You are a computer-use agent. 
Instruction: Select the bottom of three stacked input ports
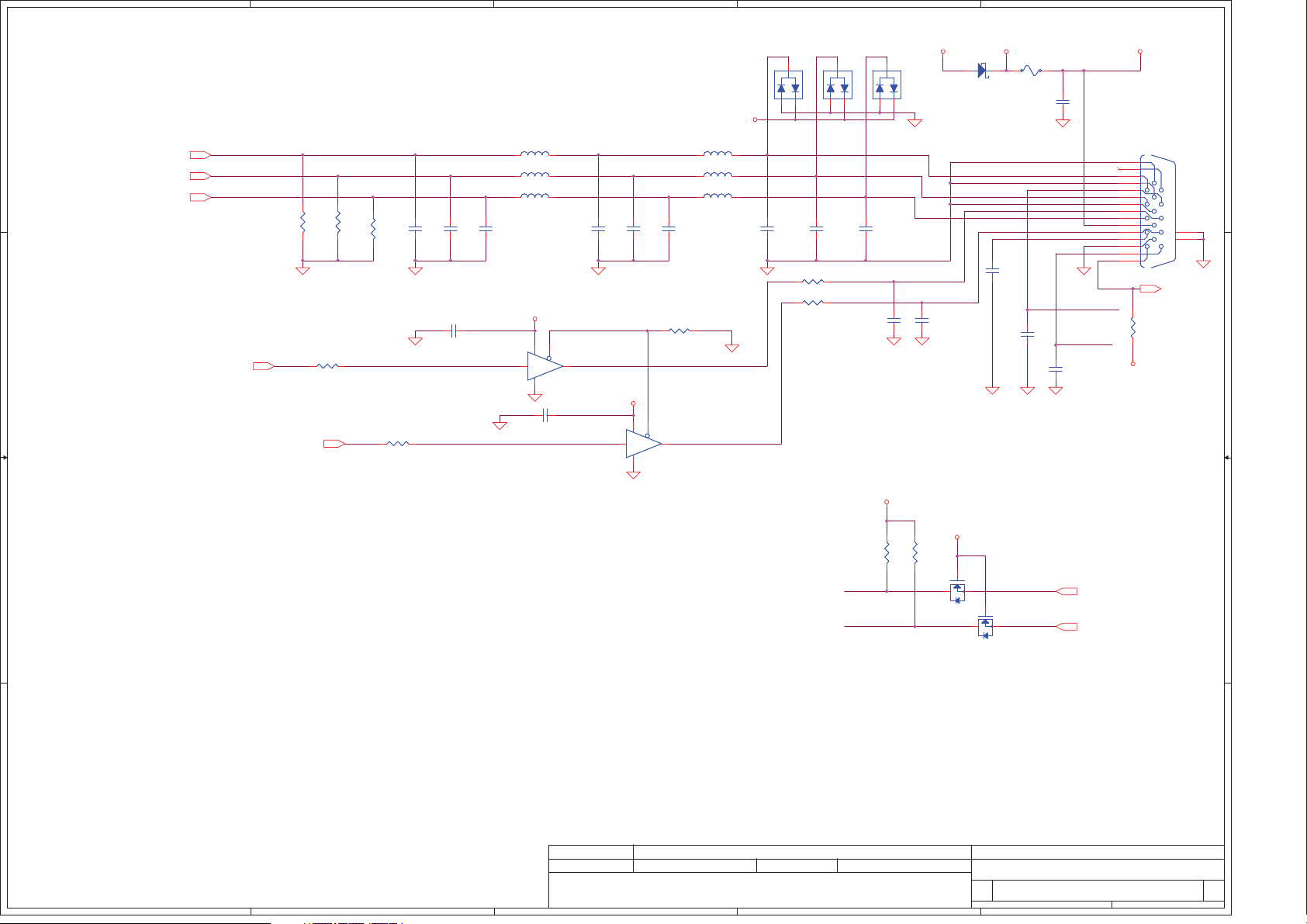200,198
